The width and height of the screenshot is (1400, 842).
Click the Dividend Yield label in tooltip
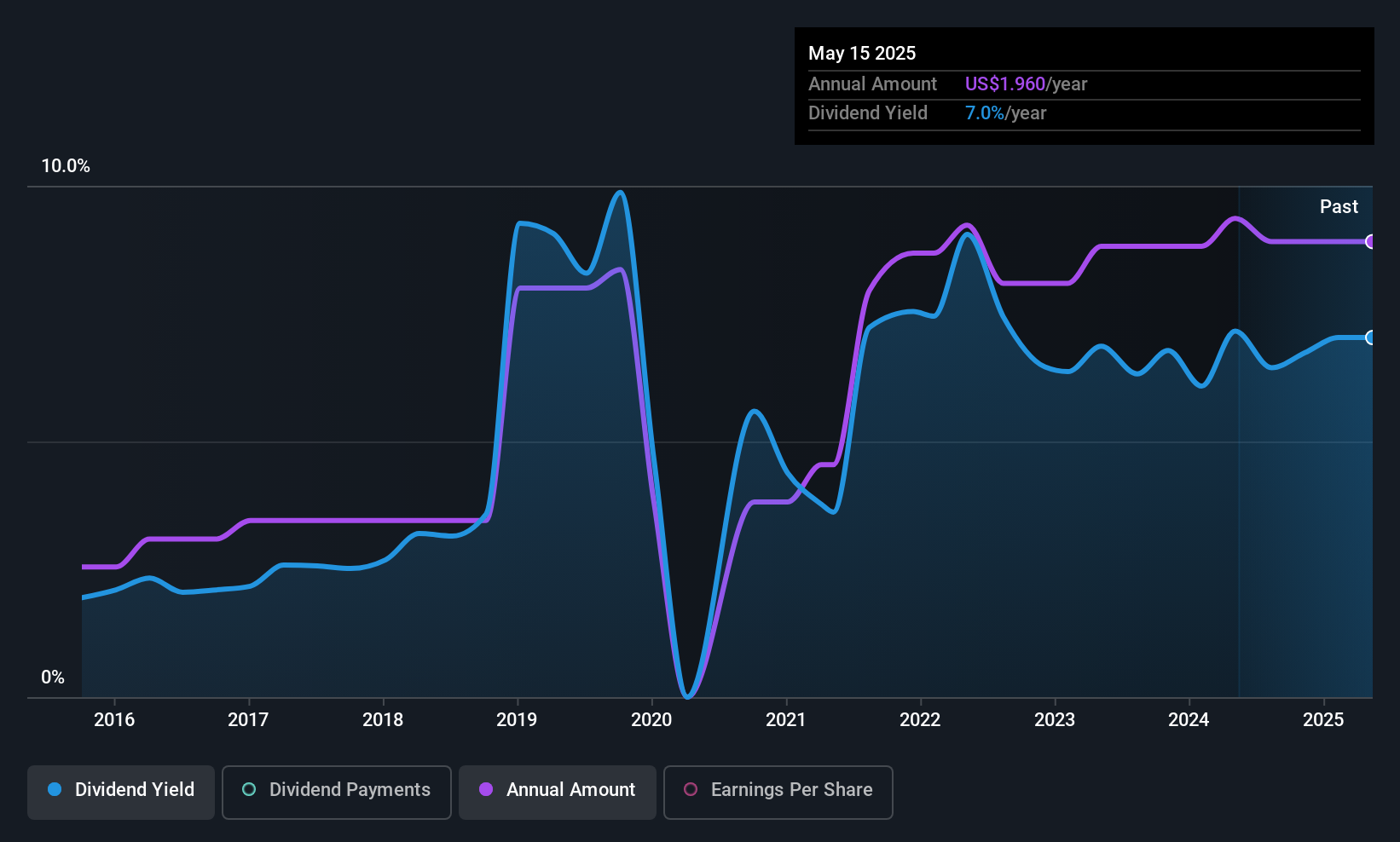868,113
